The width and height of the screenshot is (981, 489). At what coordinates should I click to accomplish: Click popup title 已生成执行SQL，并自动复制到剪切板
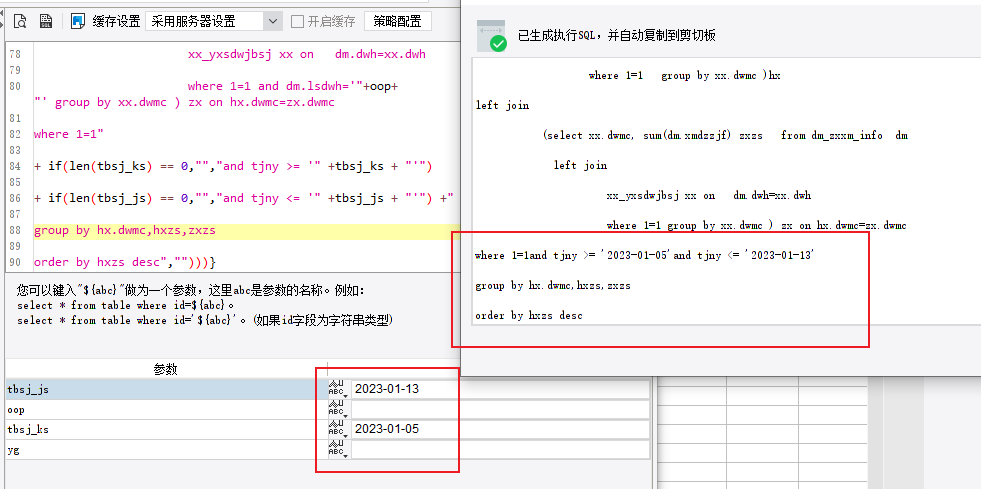click(616, 36)
